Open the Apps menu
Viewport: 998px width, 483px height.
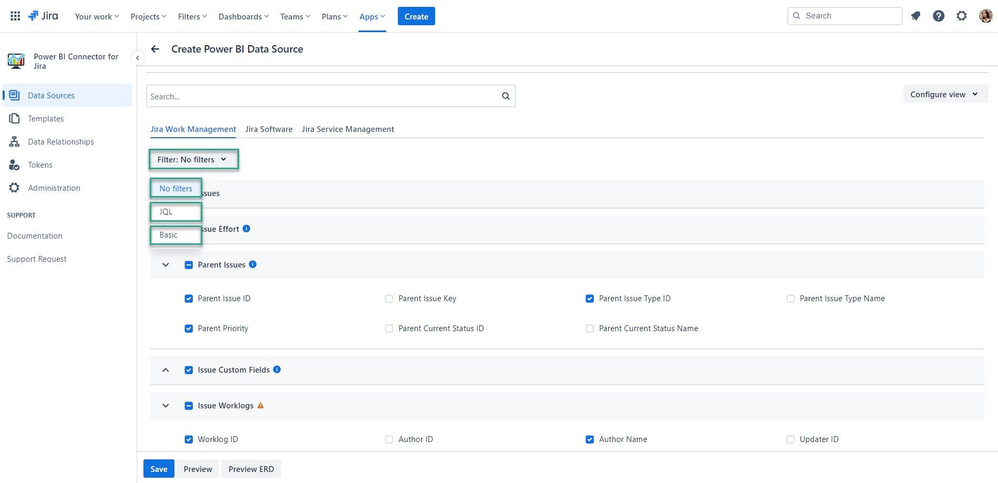coord(372,17)
